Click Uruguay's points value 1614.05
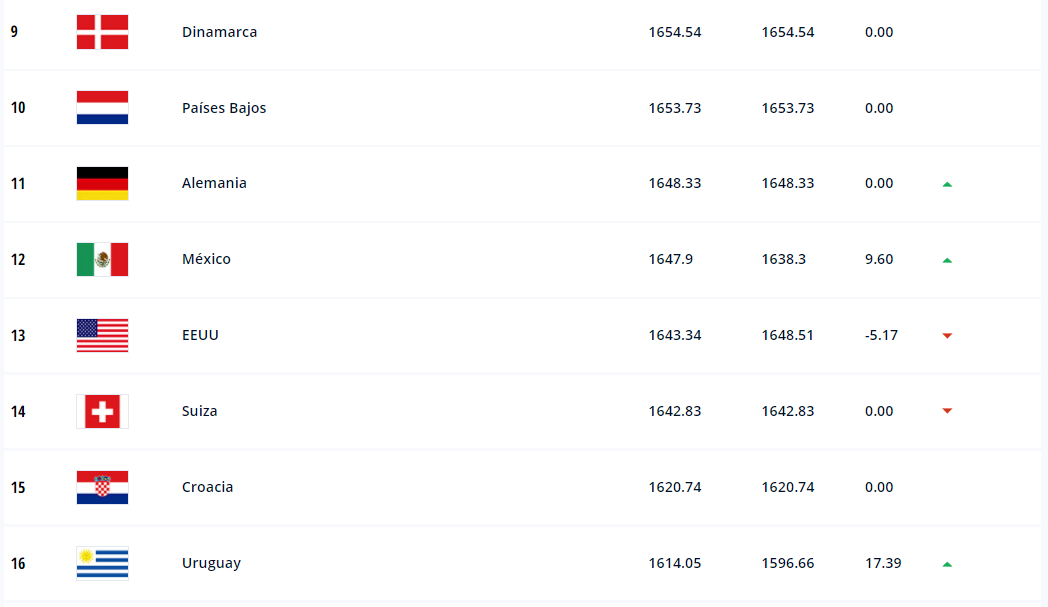The image size is (1048, 607). [x=675, y=563]
